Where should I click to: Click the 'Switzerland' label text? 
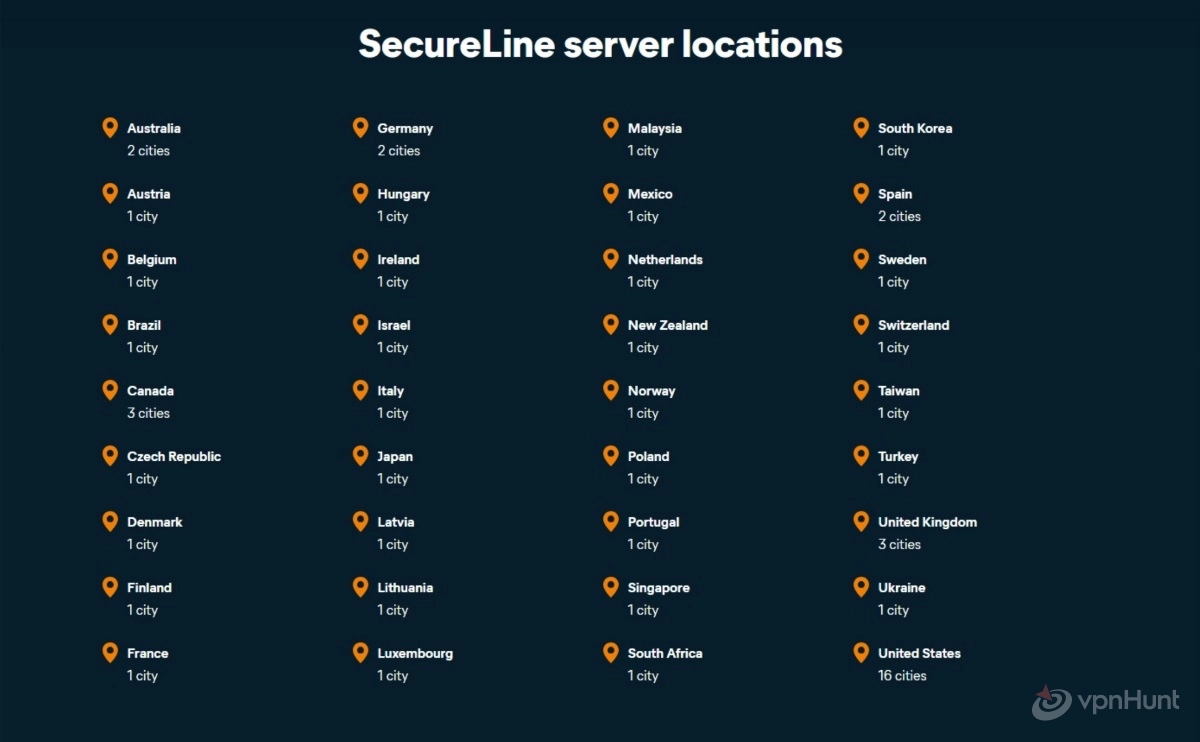point(913,325)
